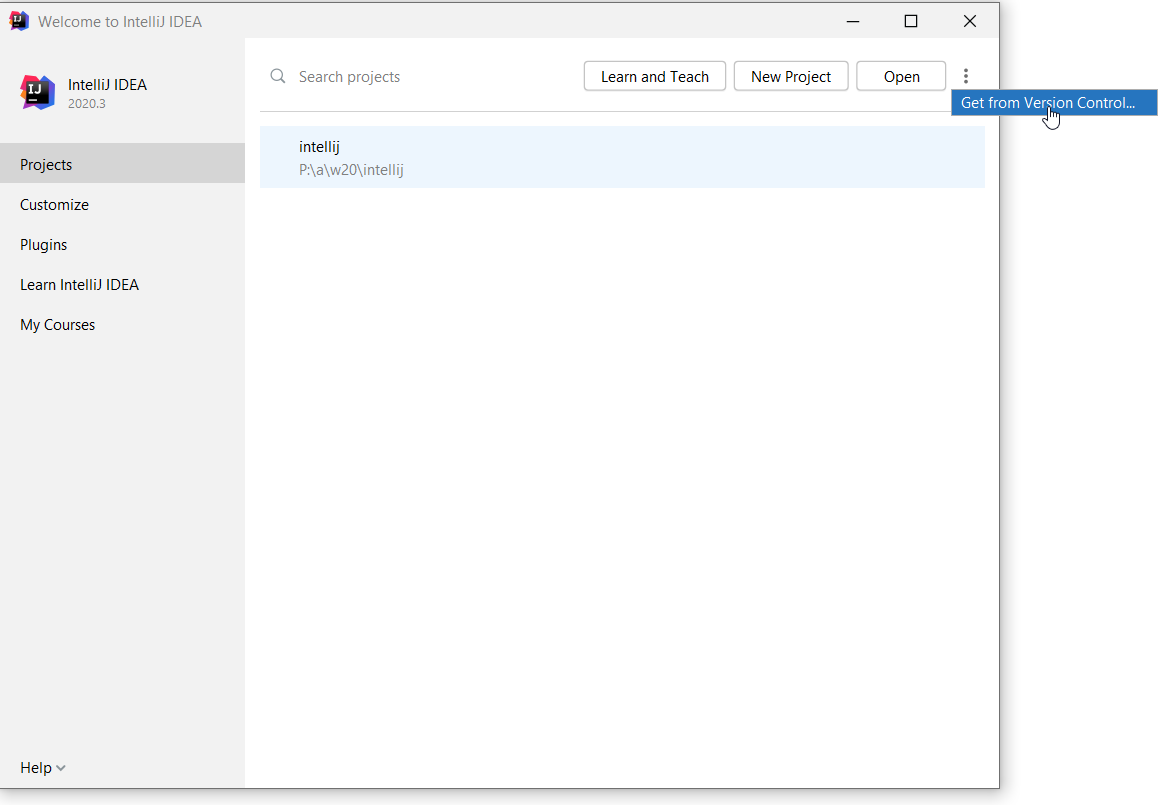Viewport: 1159px width, 805px height.
Task: Click the IntelliJ IDEA logo in sidebar
Action: tap(38, 92)
